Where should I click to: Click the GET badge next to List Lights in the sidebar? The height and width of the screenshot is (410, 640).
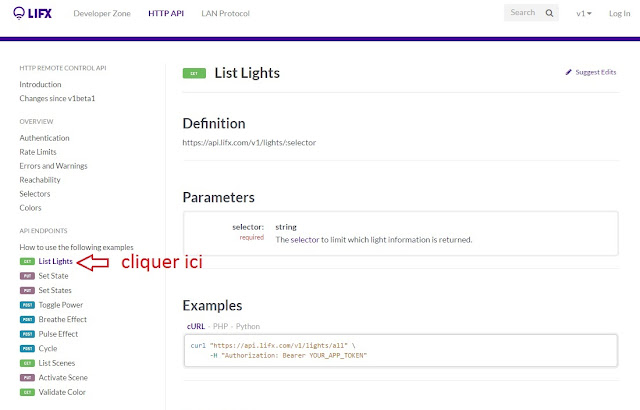pyautogui.click(x=27, y=262)
